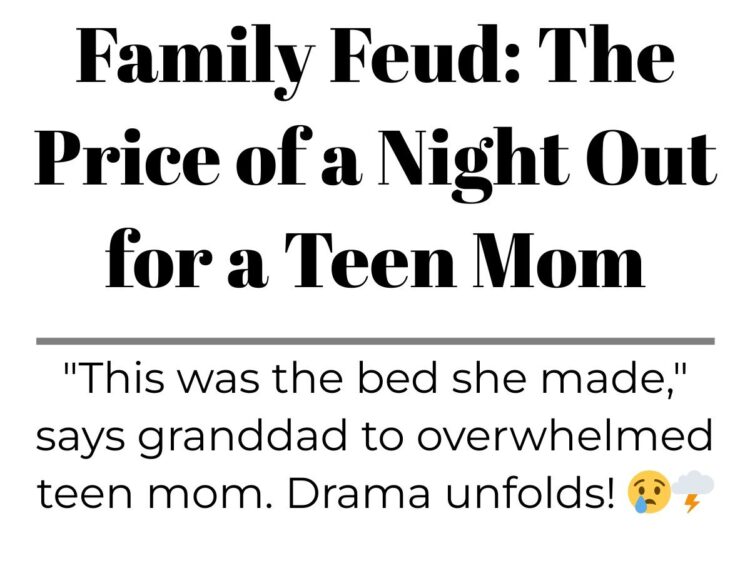Select the word "Teen" in the headline

click(370, 260)
